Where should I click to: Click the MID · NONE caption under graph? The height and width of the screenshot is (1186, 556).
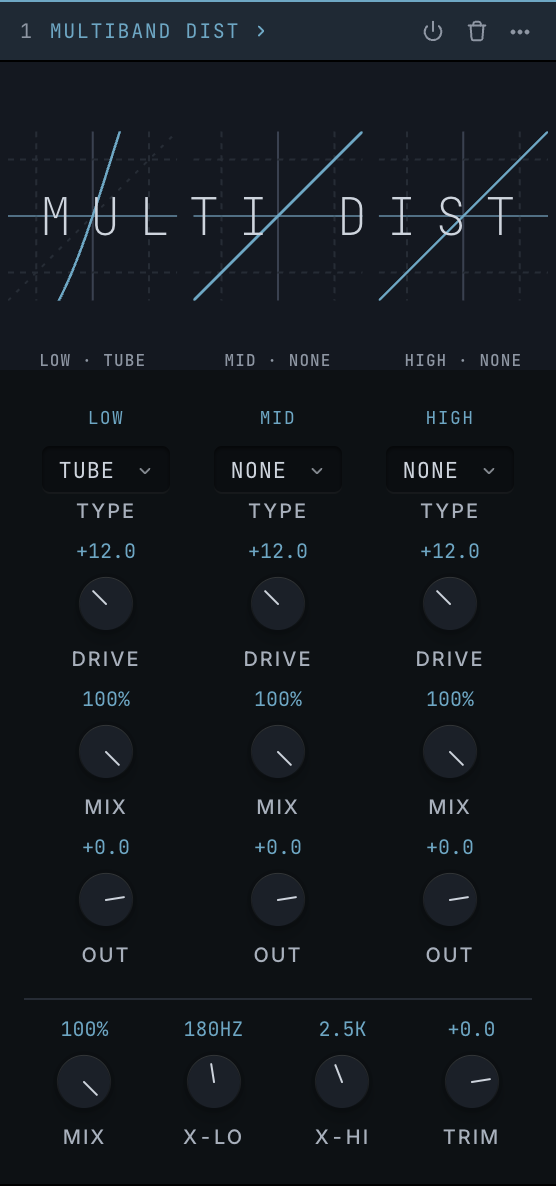click(278, 361)
